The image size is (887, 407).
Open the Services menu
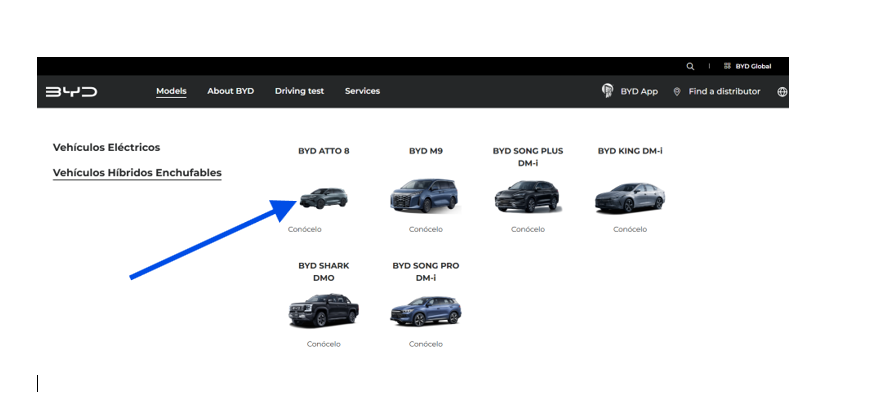(x=362, y=91)
